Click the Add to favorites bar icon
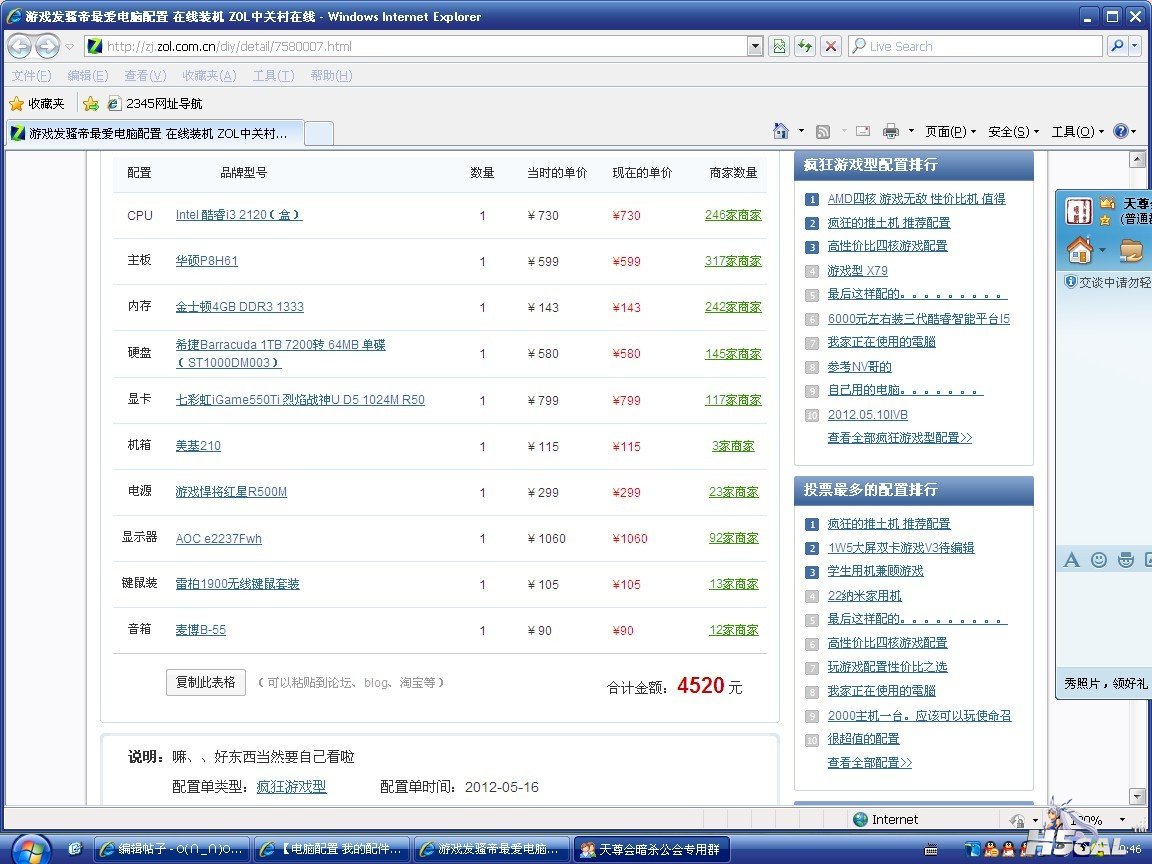The width and height of the screenshot is (1152, 864). click(x=90, y=104)
